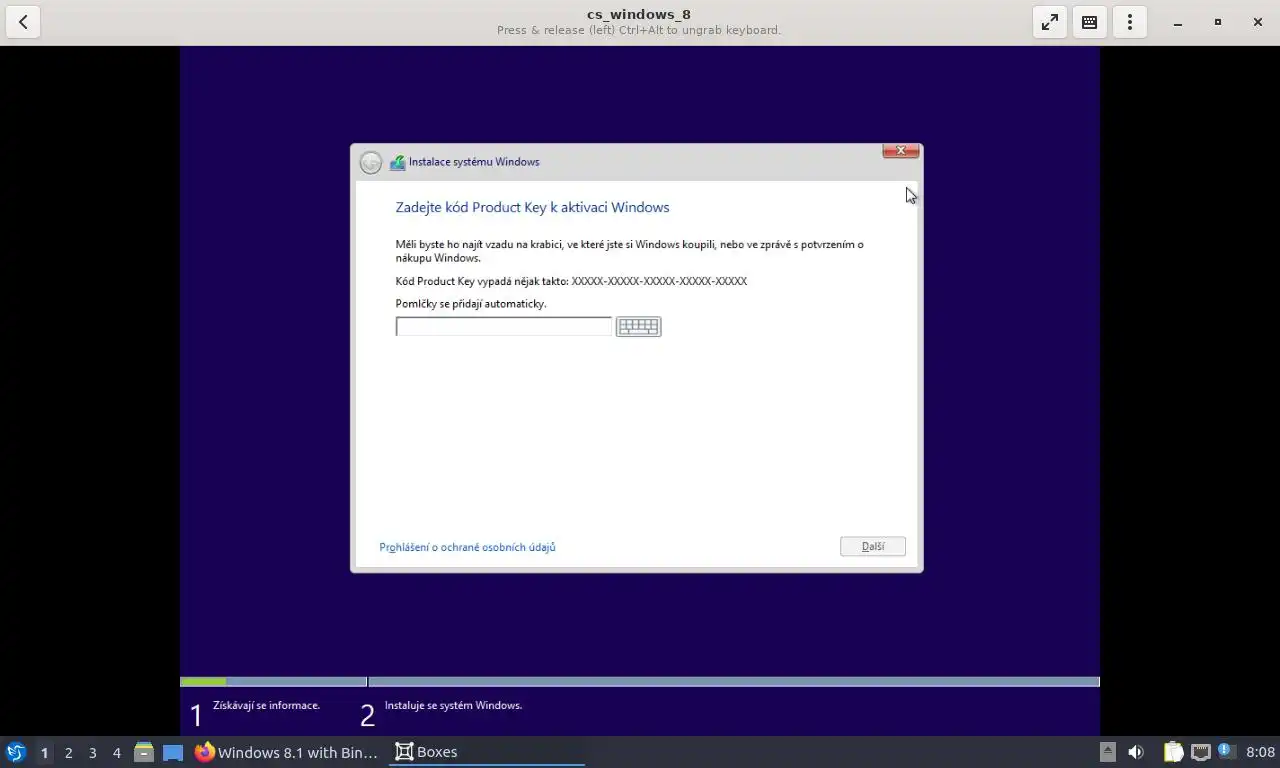Click the back arrow in Boxes header
The height and width of the screenshot is (768, 1280).
click(23, 22)
